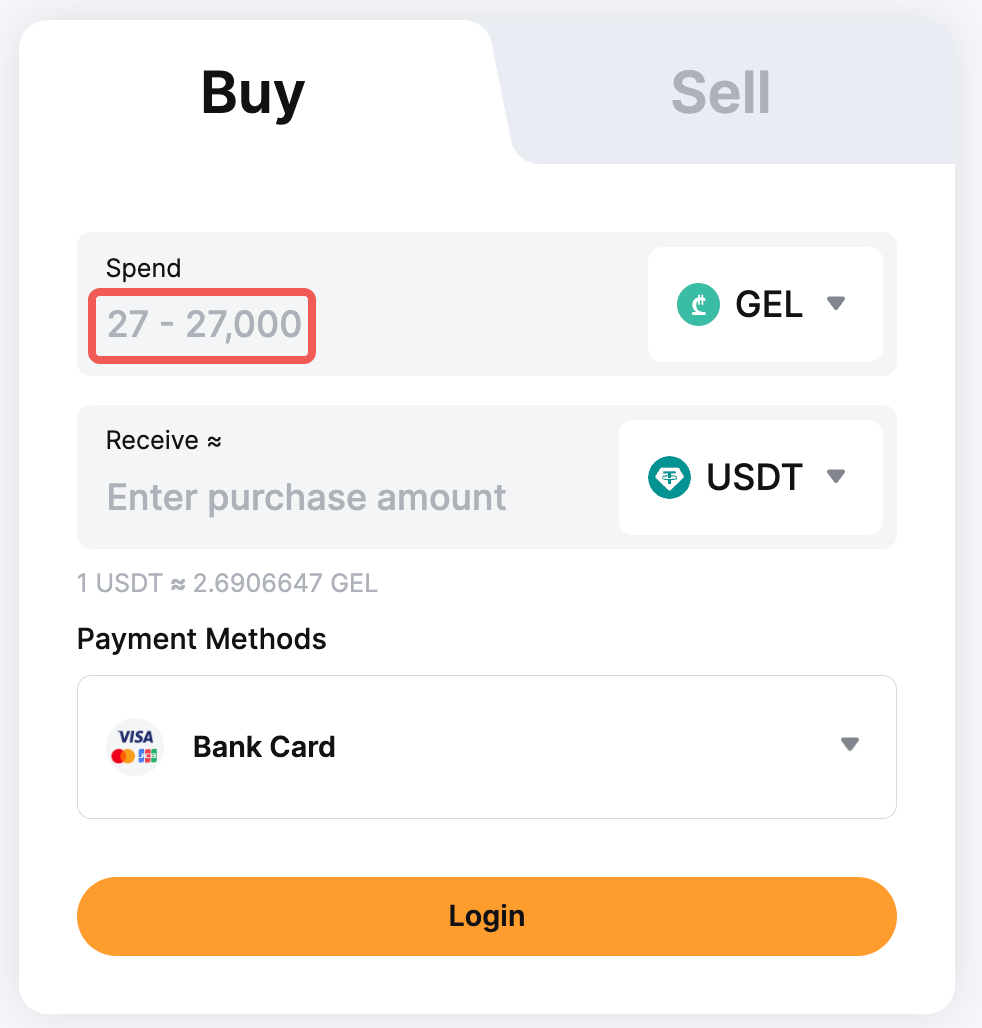Click the approximately-equal symbol beside Receive
Screen dimensions: 982x1028
tap(214, 440)
